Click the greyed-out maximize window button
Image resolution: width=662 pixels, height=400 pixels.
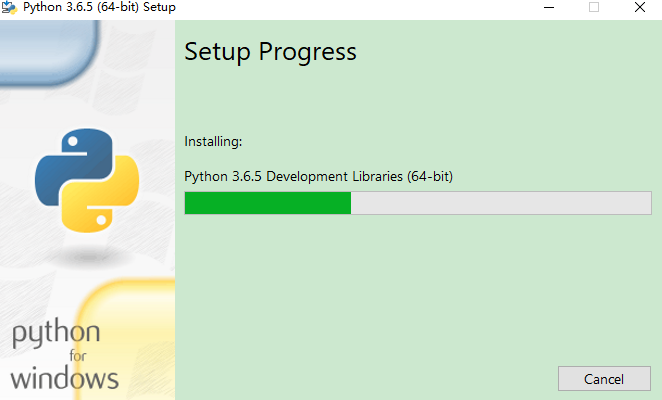594,8
